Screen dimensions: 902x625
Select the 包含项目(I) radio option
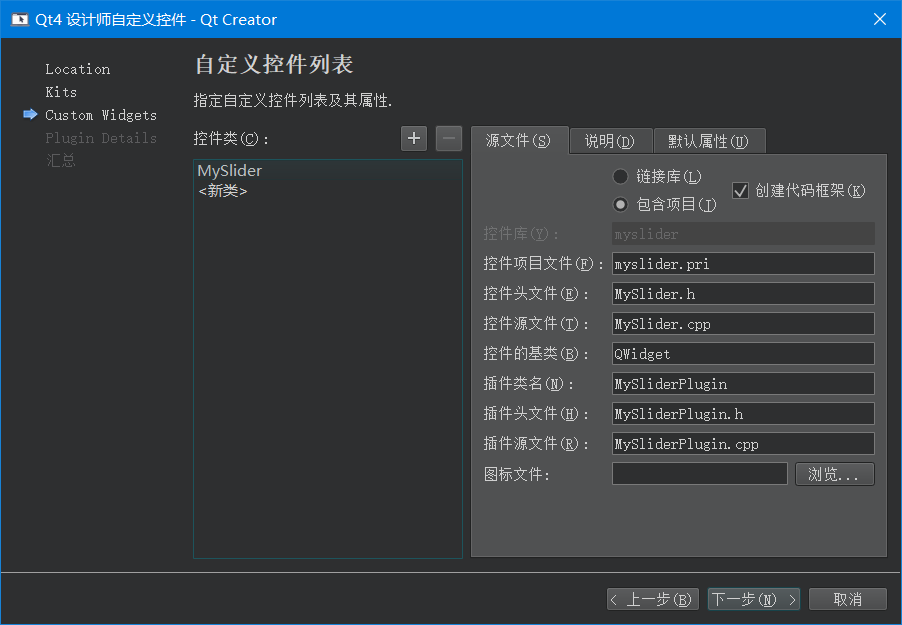point(620,204)
